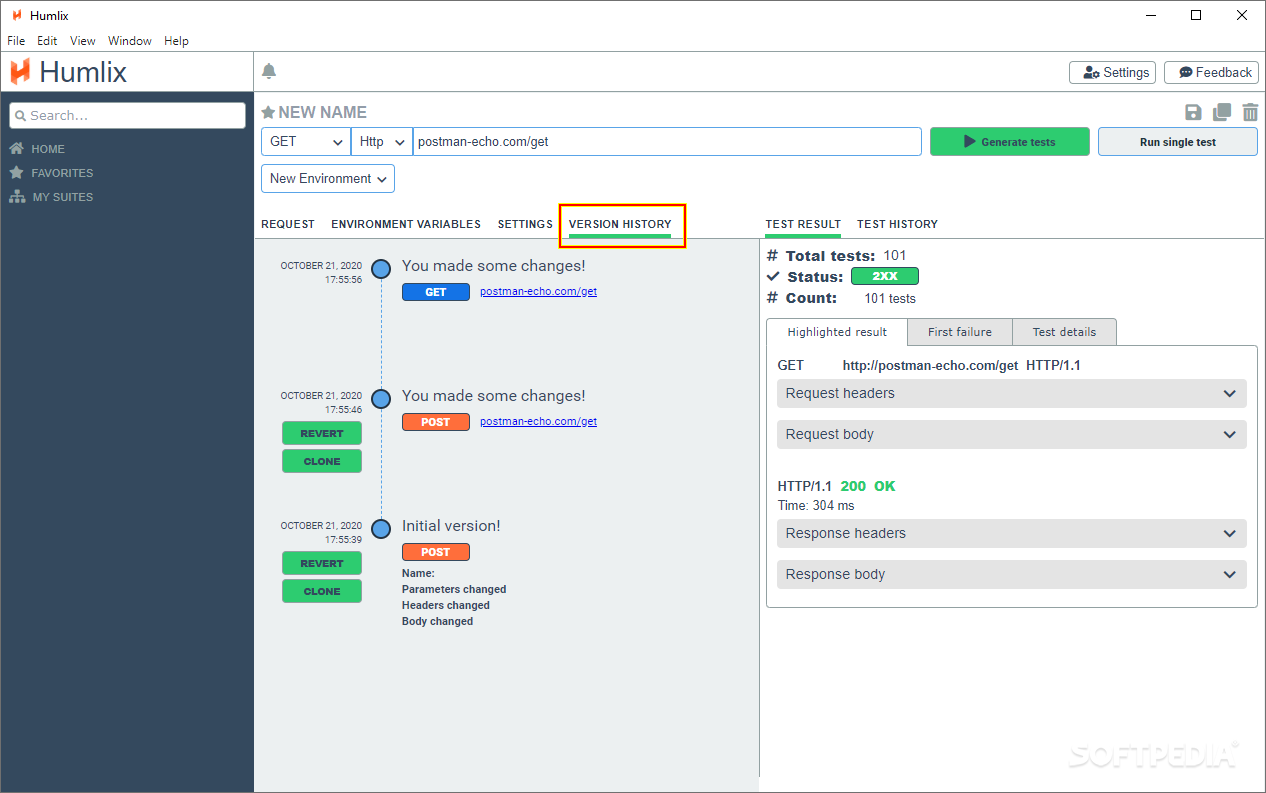1266x793 pixels.
Task: Click REVERT for the Initial version
Action: (x=322, y=563)
